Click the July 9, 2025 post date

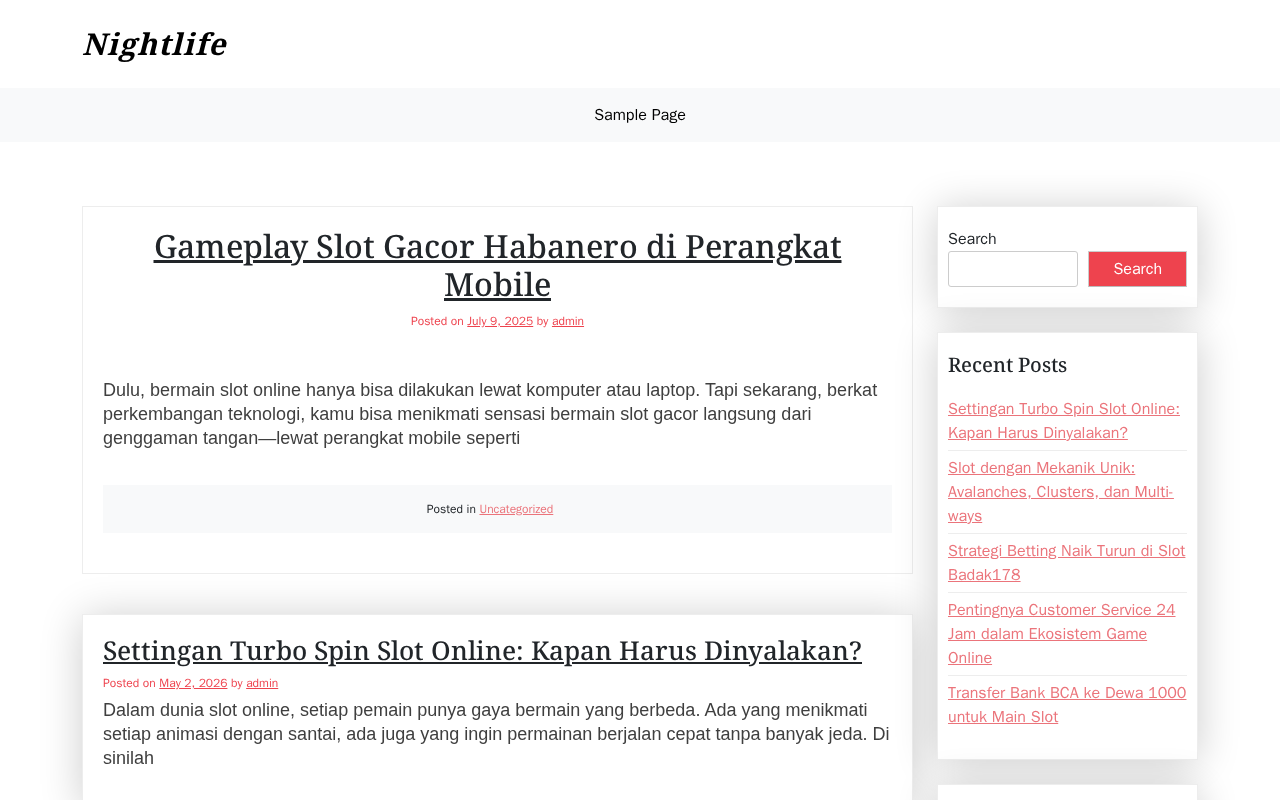[x=500, y=321]
